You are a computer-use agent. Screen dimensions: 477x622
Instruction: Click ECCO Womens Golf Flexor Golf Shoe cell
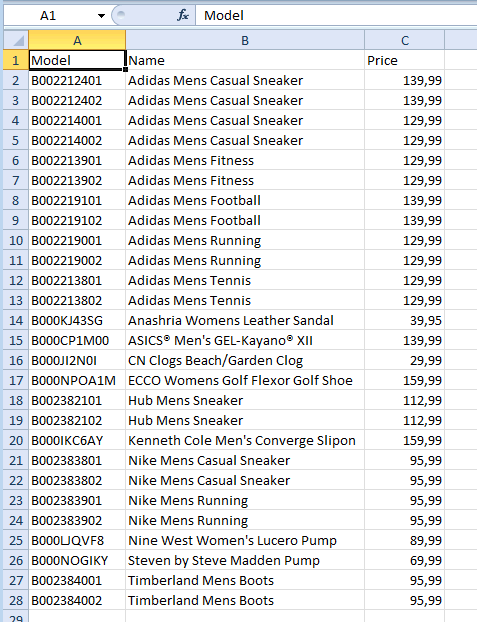[x=245, y=380]
